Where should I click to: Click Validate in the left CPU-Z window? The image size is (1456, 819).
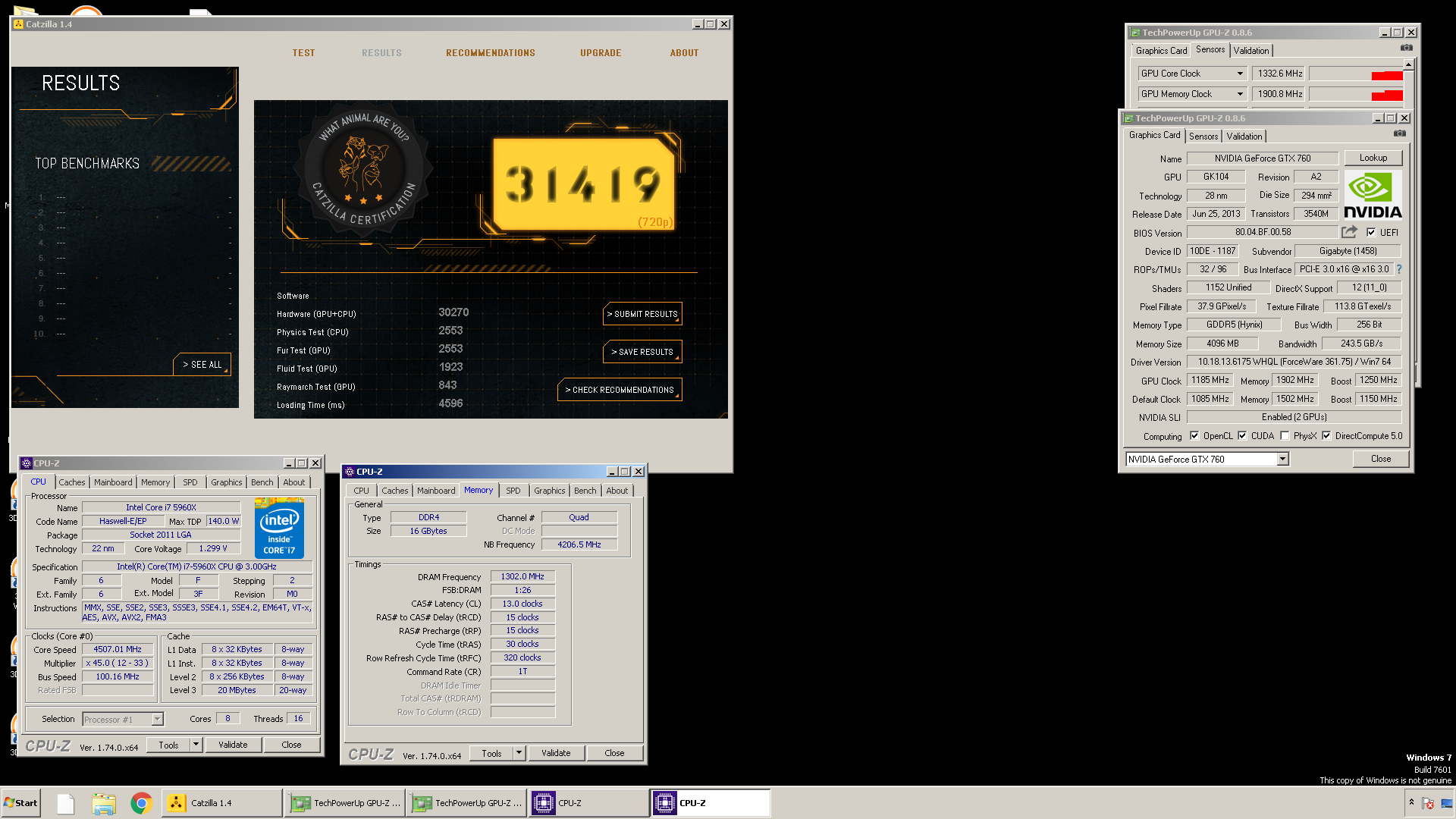(233, 745)
